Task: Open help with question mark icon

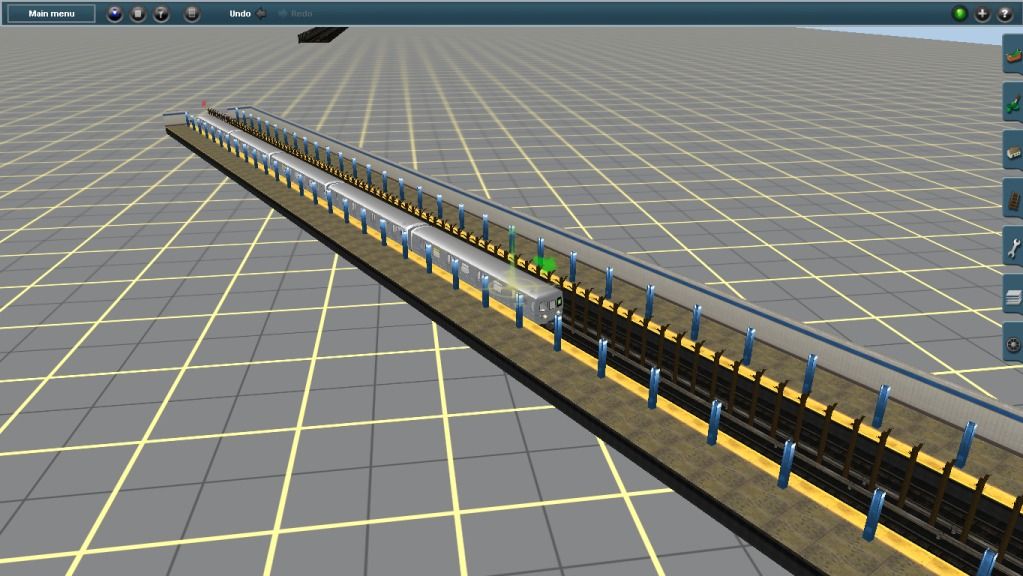Action: pyautogui.click(x=1005, y=13)
